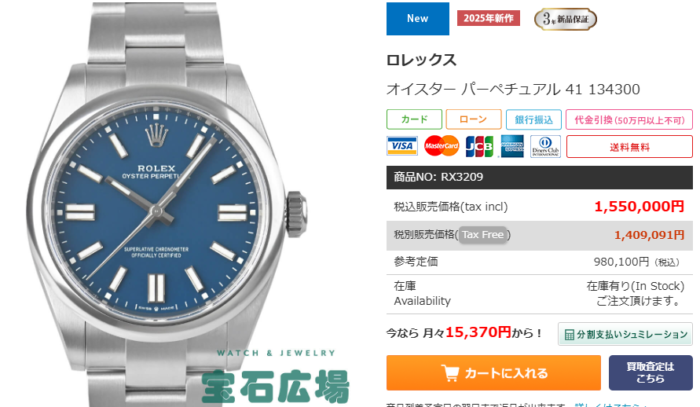Select the 代金引換 payment tag
This screenshot has height=407, width=700.
tap(629, 120)
